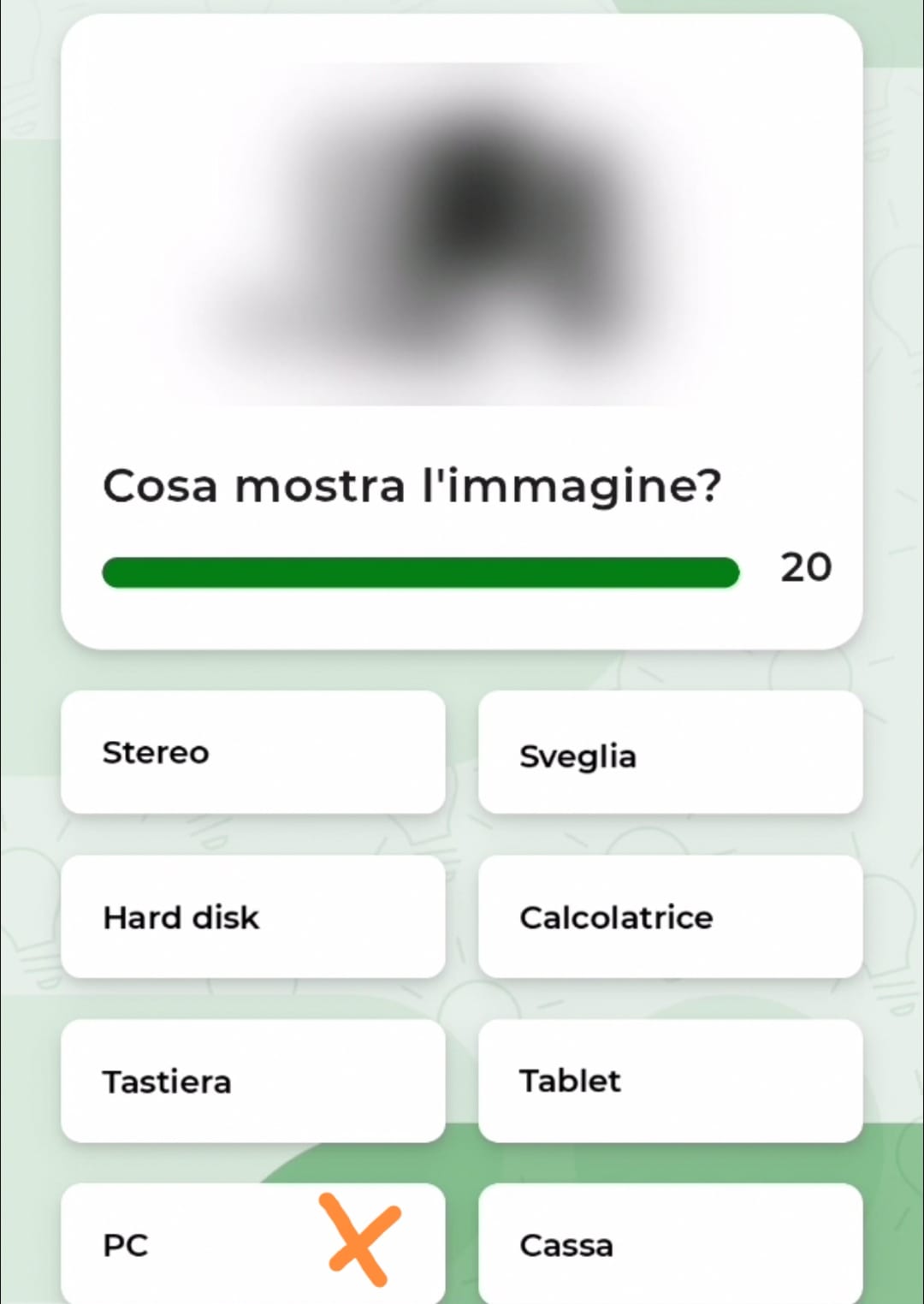
Task: Select the "Cassa" answer
Action: [x=670, y=1244]
